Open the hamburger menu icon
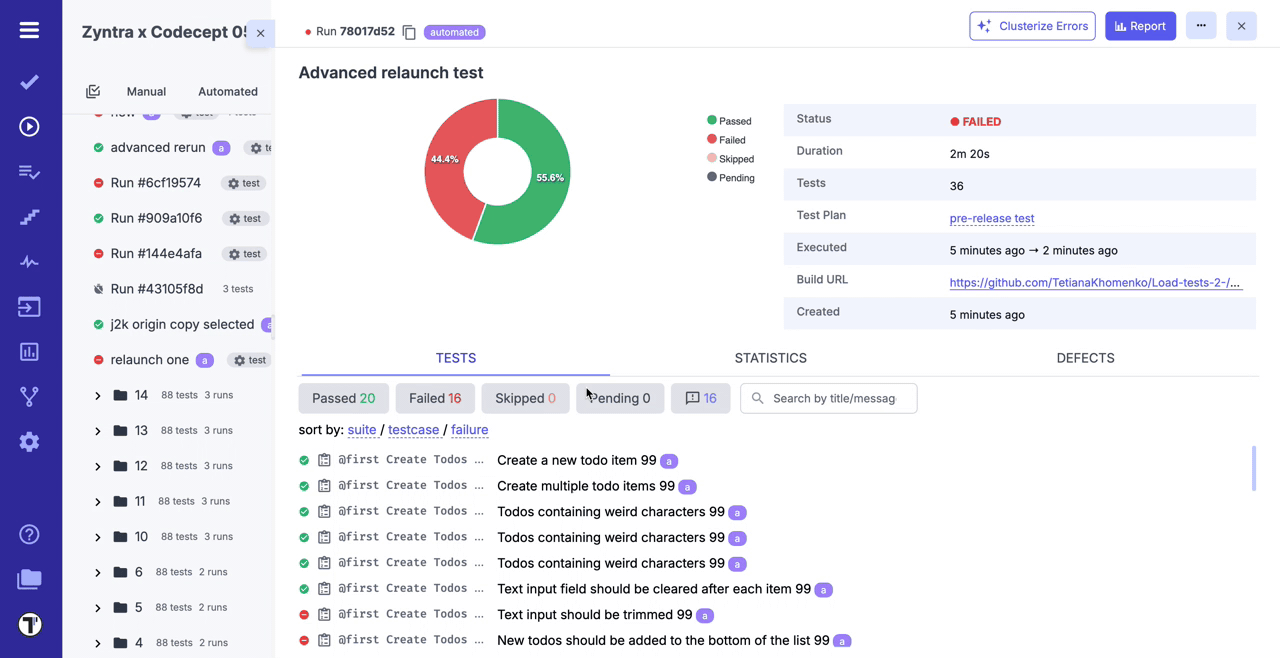1280x658 pixels. [x=29, y=30]
